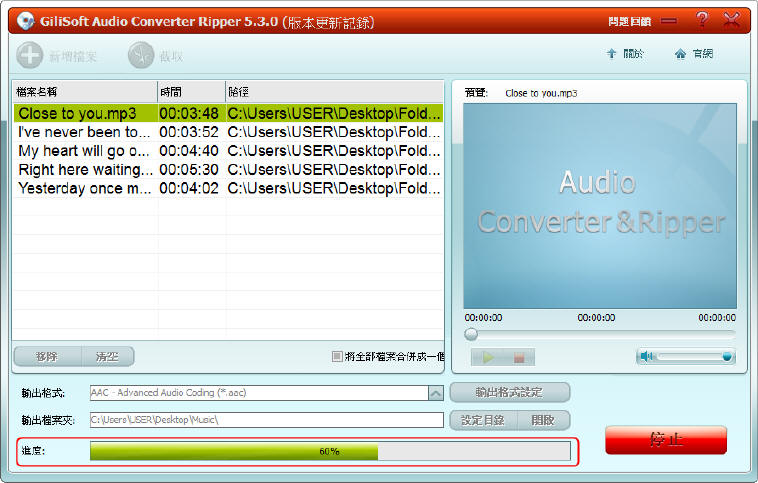The height and width of the screenshot is (483, 758).
Task: Click the feedback link in title bar
Action: click(628, 20)
